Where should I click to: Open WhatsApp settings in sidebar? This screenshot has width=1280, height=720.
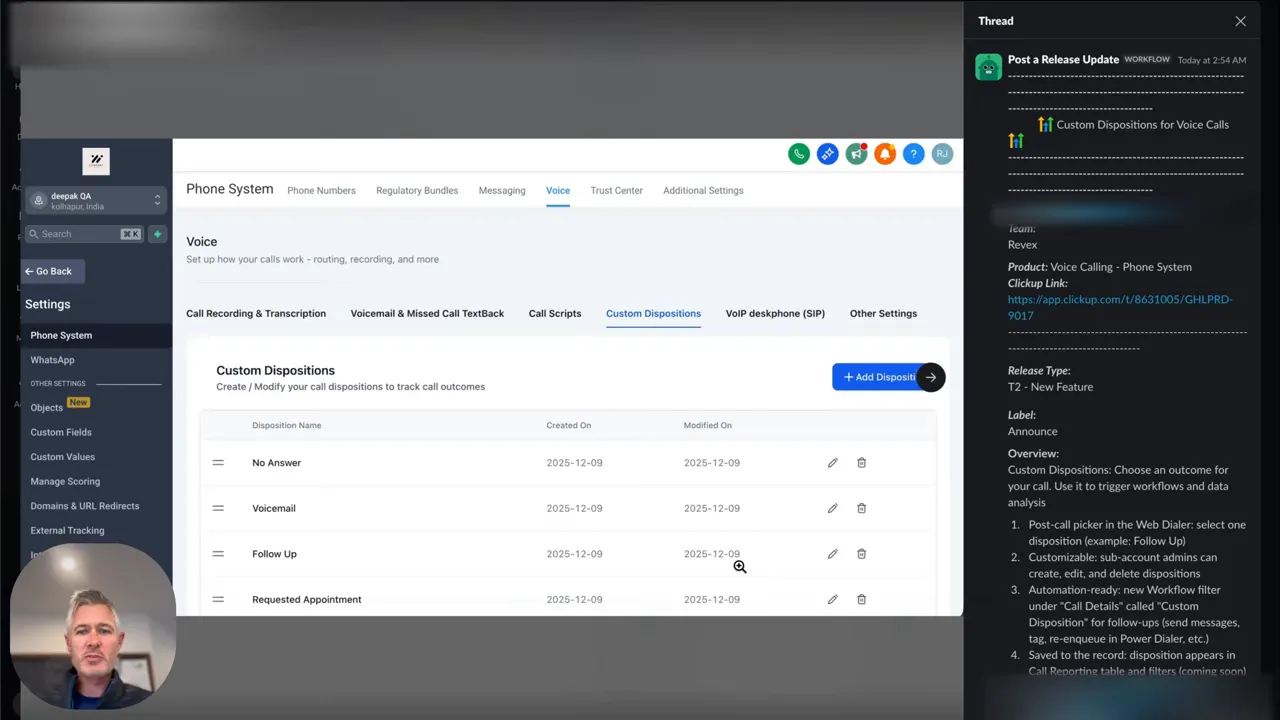point(52,360)
